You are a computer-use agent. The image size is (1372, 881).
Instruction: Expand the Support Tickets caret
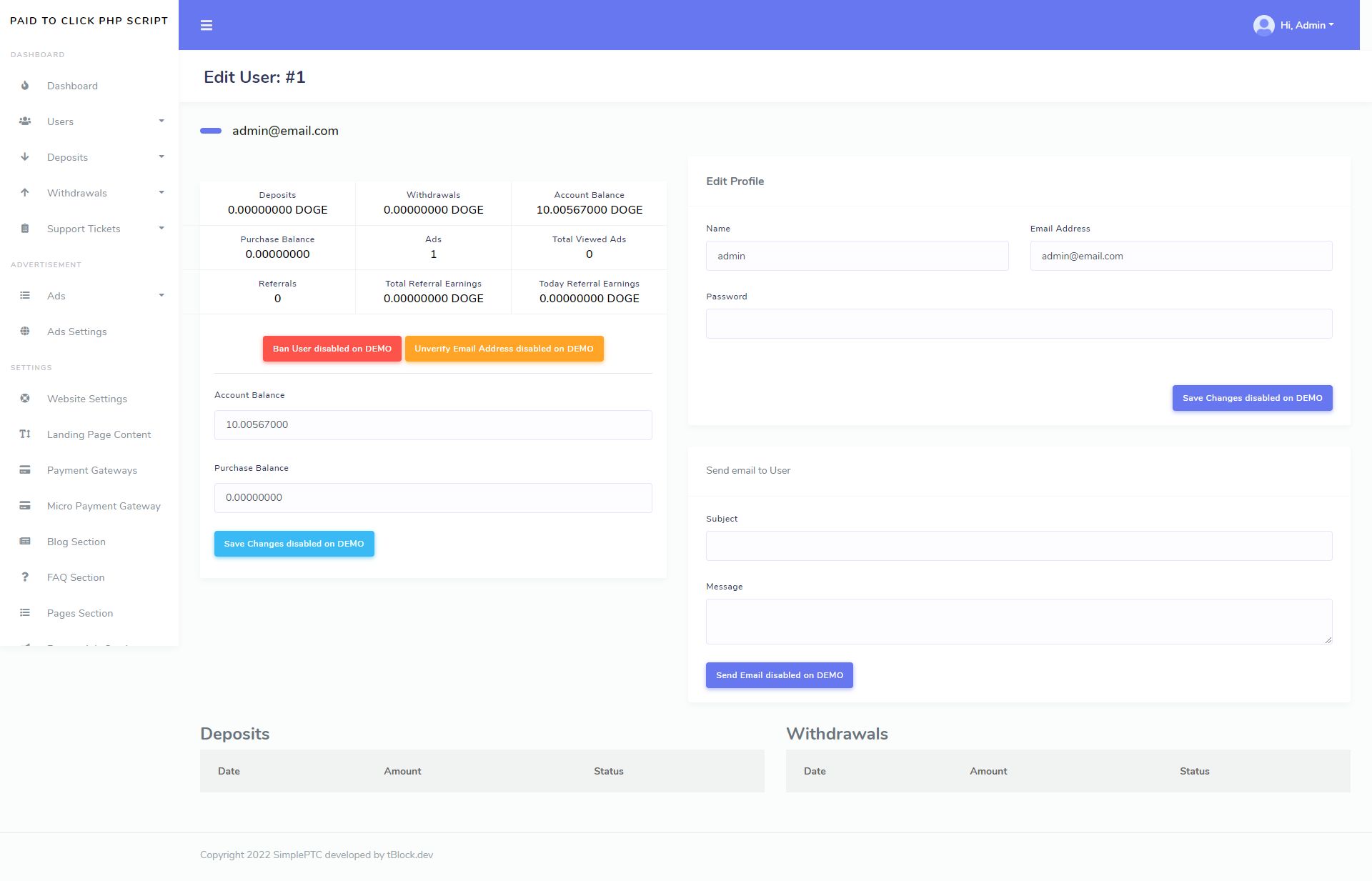161,229
